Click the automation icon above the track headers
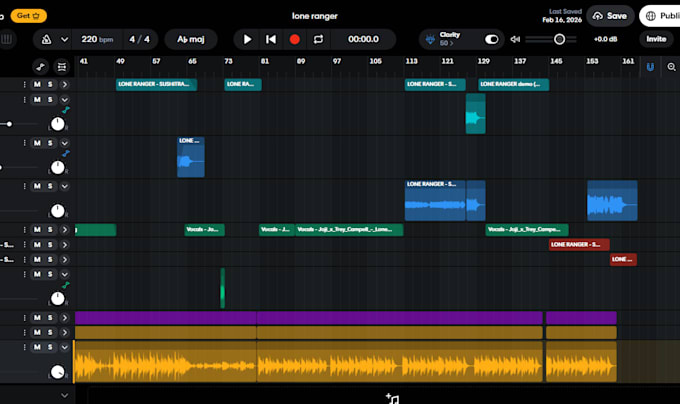 [x=40, y=67]
